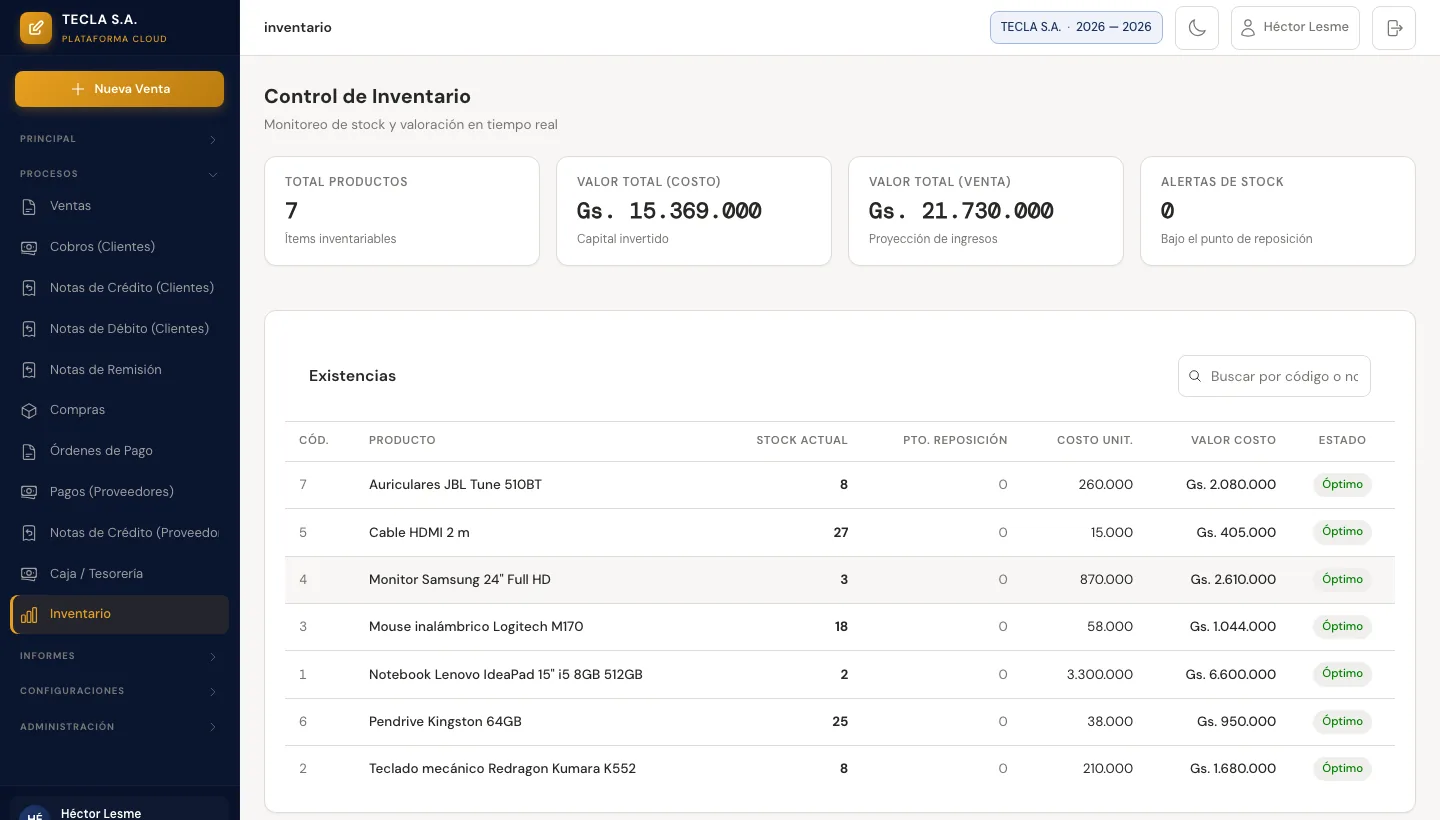Click the Total Productos card

click(x=402, y=211)
